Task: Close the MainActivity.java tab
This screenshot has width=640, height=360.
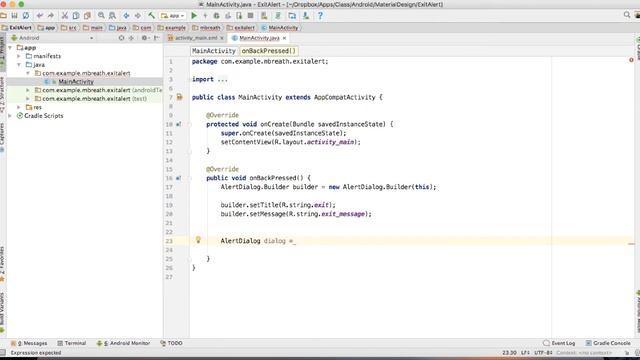Action: pyautogui.click(x=284, y=38)
